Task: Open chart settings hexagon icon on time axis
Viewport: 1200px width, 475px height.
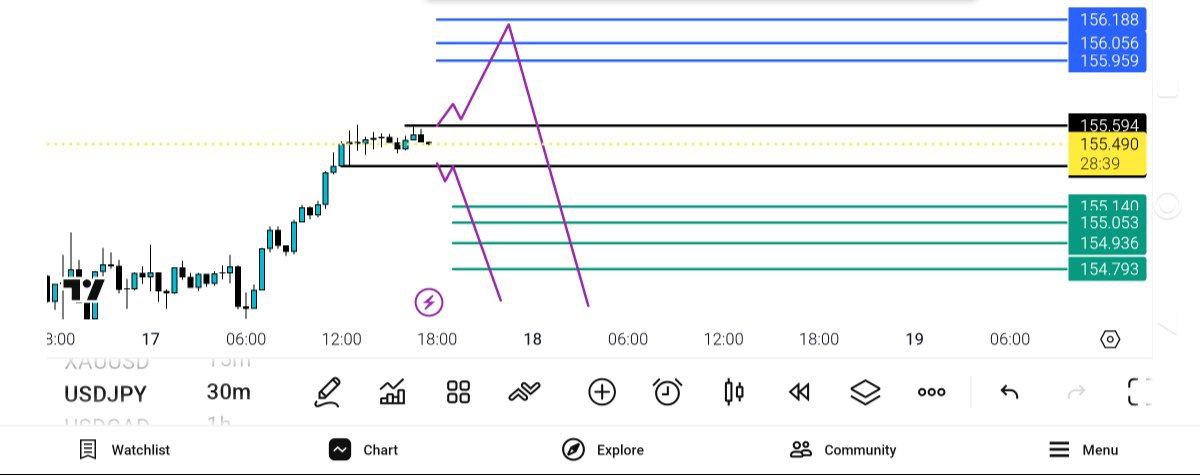Action: (x=1110, y=340)
